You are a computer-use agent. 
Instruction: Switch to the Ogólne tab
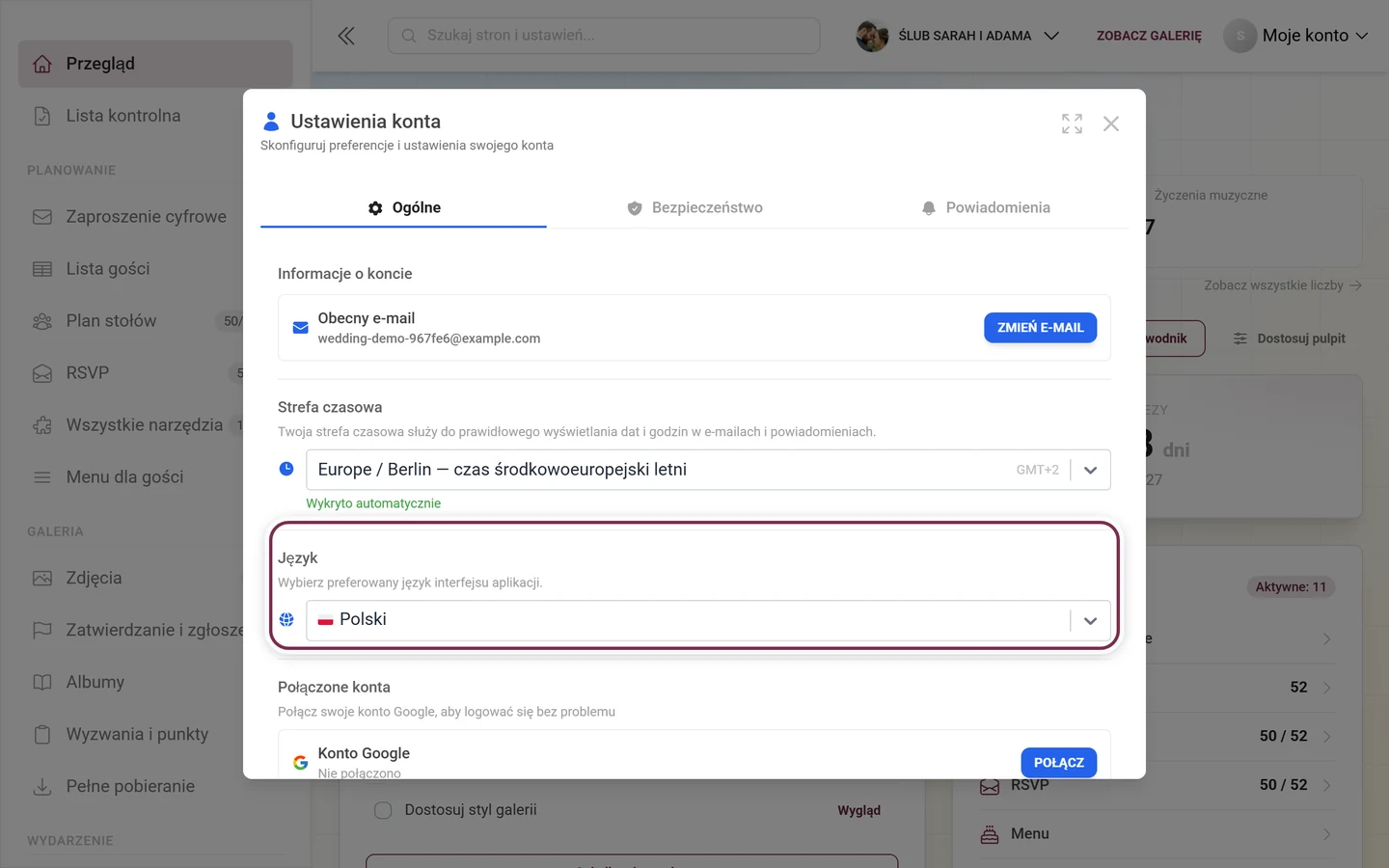[x=403, y=207]
